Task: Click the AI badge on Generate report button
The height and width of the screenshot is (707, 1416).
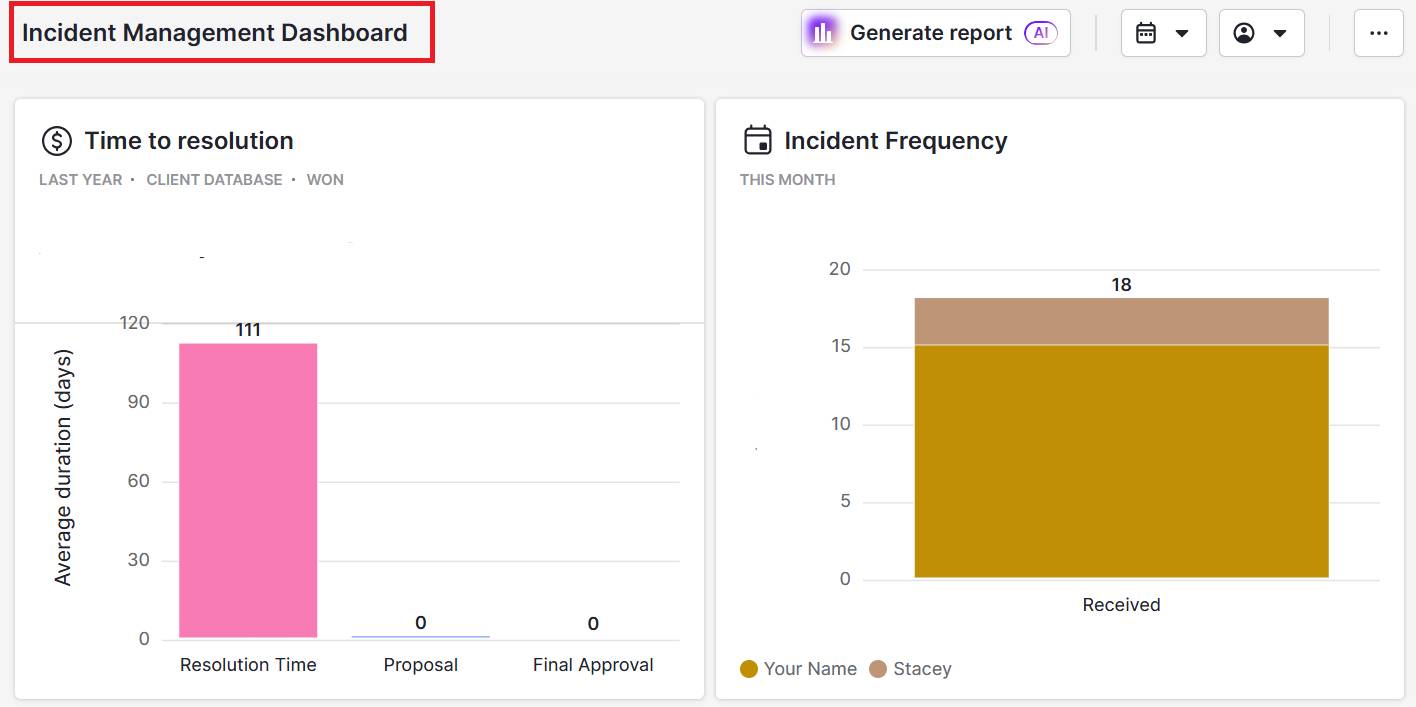Action: 1042,33
